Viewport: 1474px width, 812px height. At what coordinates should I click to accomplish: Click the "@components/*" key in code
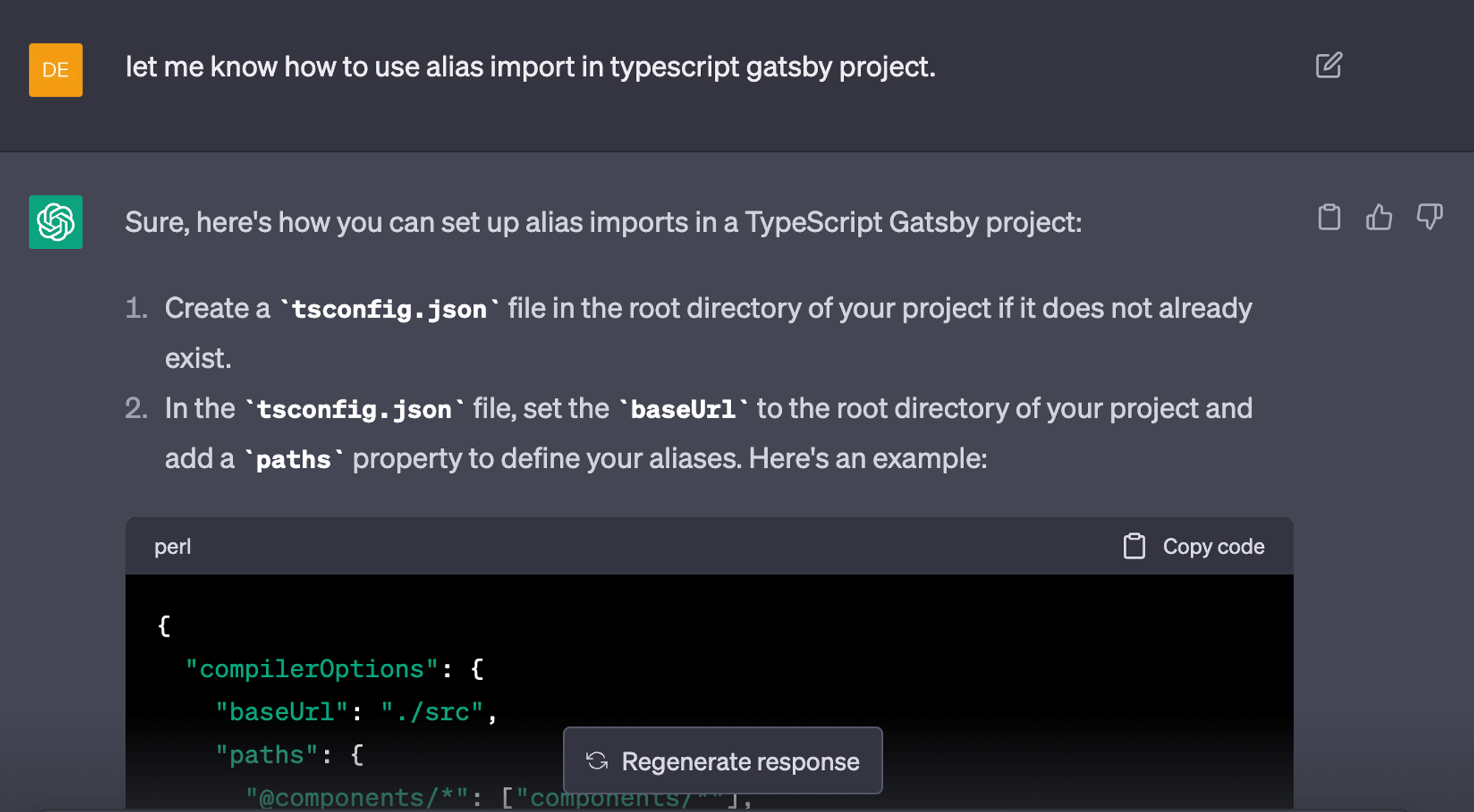tap(357, 797)
